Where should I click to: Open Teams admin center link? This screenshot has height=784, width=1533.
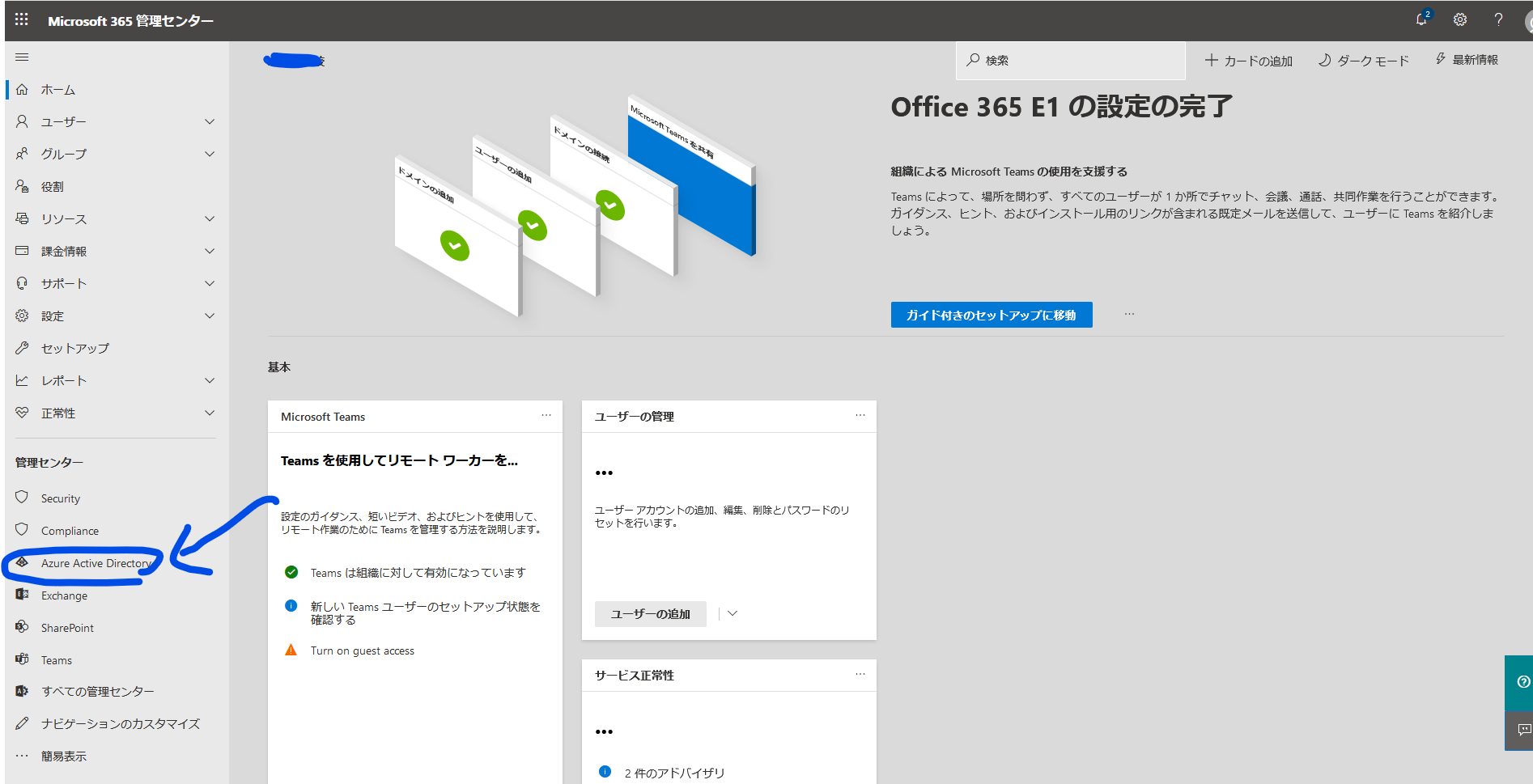click(57, 660)
